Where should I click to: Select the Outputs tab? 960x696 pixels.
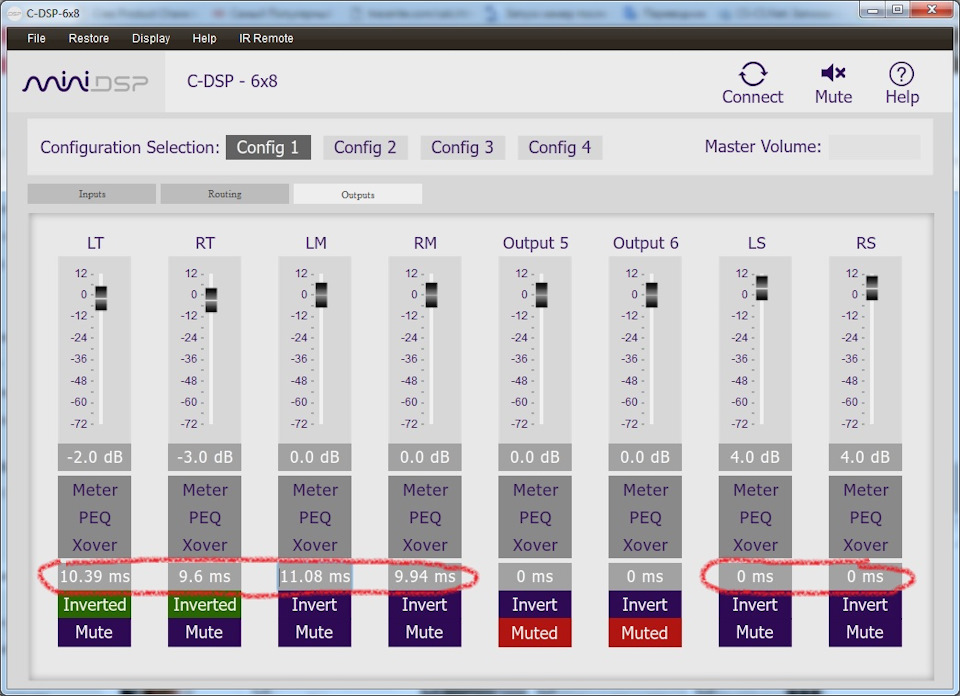click(x=358, y=194)
